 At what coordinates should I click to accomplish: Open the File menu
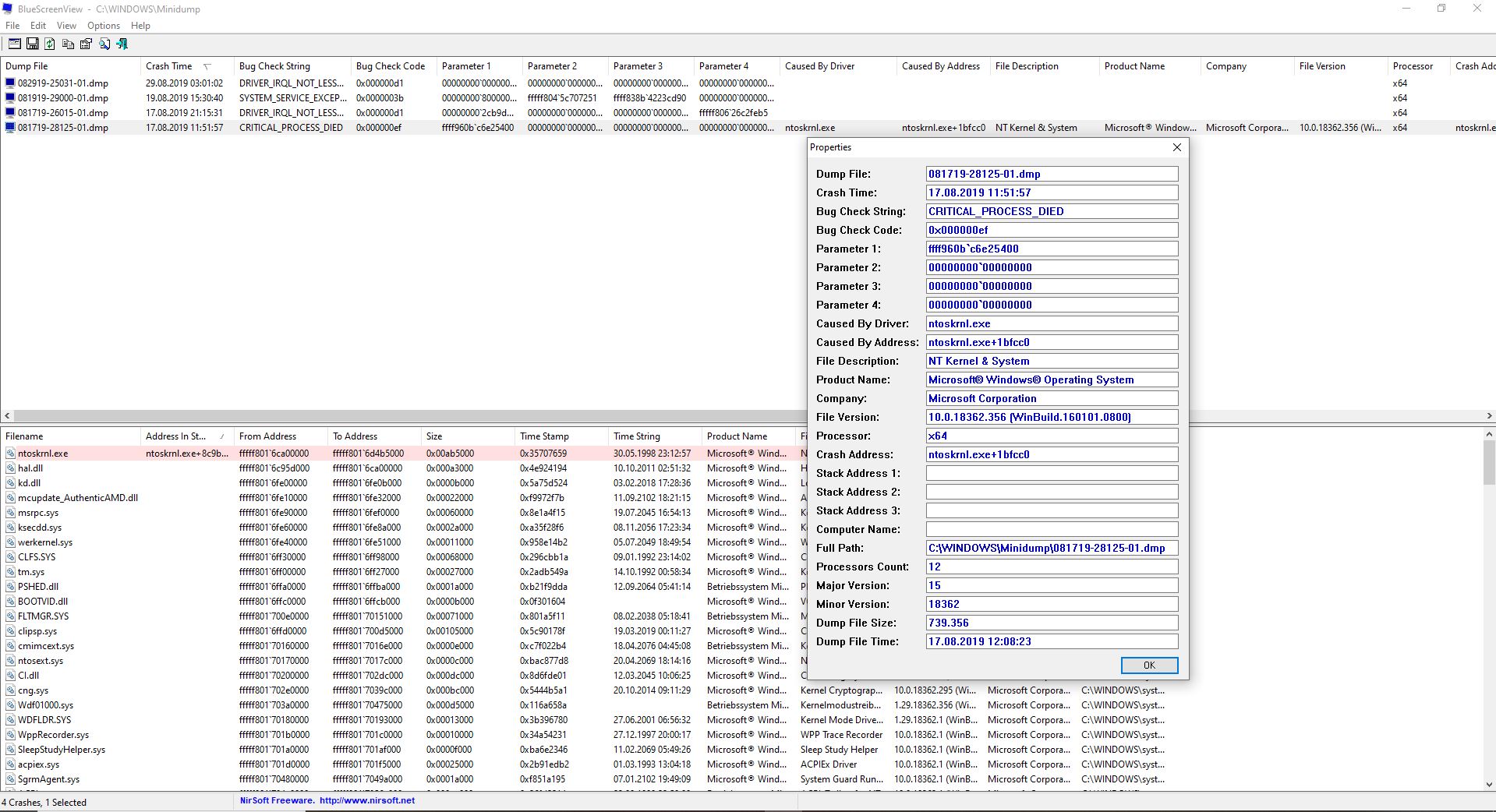point(12,26)
